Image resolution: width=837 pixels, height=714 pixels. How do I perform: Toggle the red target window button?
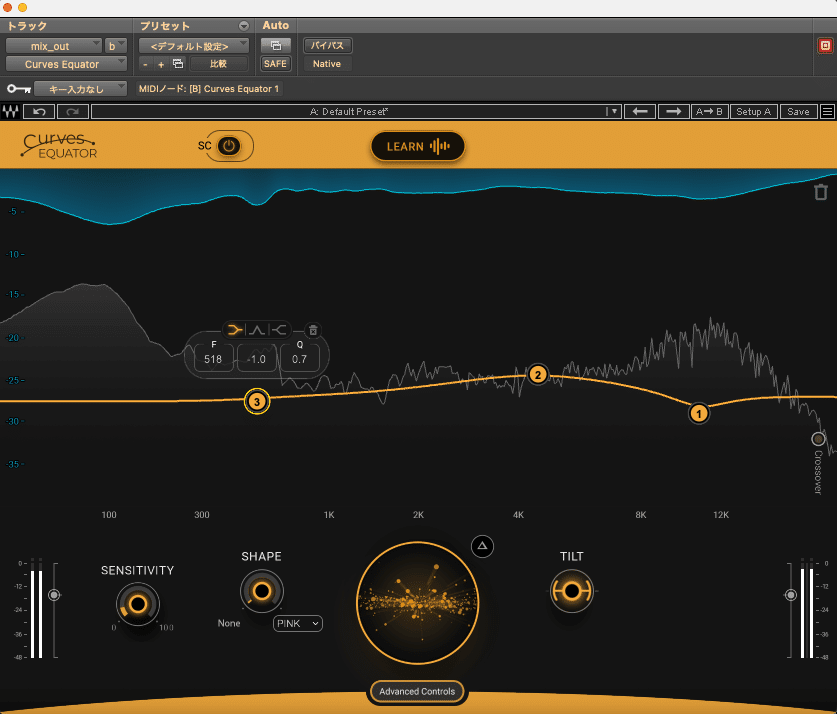click(x=825, y=45)
